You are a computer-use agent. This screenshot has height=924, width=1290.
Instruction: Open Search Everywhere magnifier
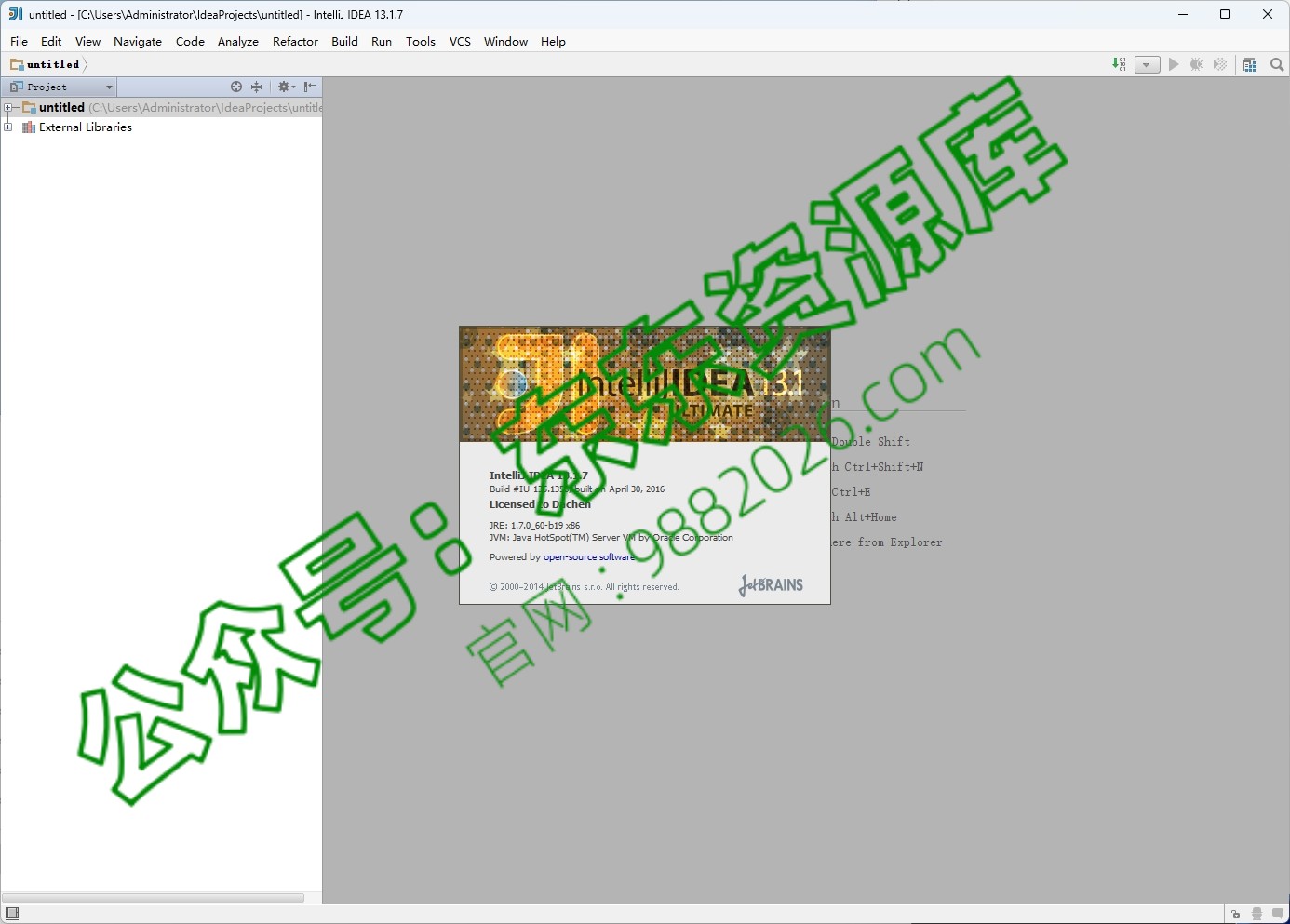(x=1276, y=64)
